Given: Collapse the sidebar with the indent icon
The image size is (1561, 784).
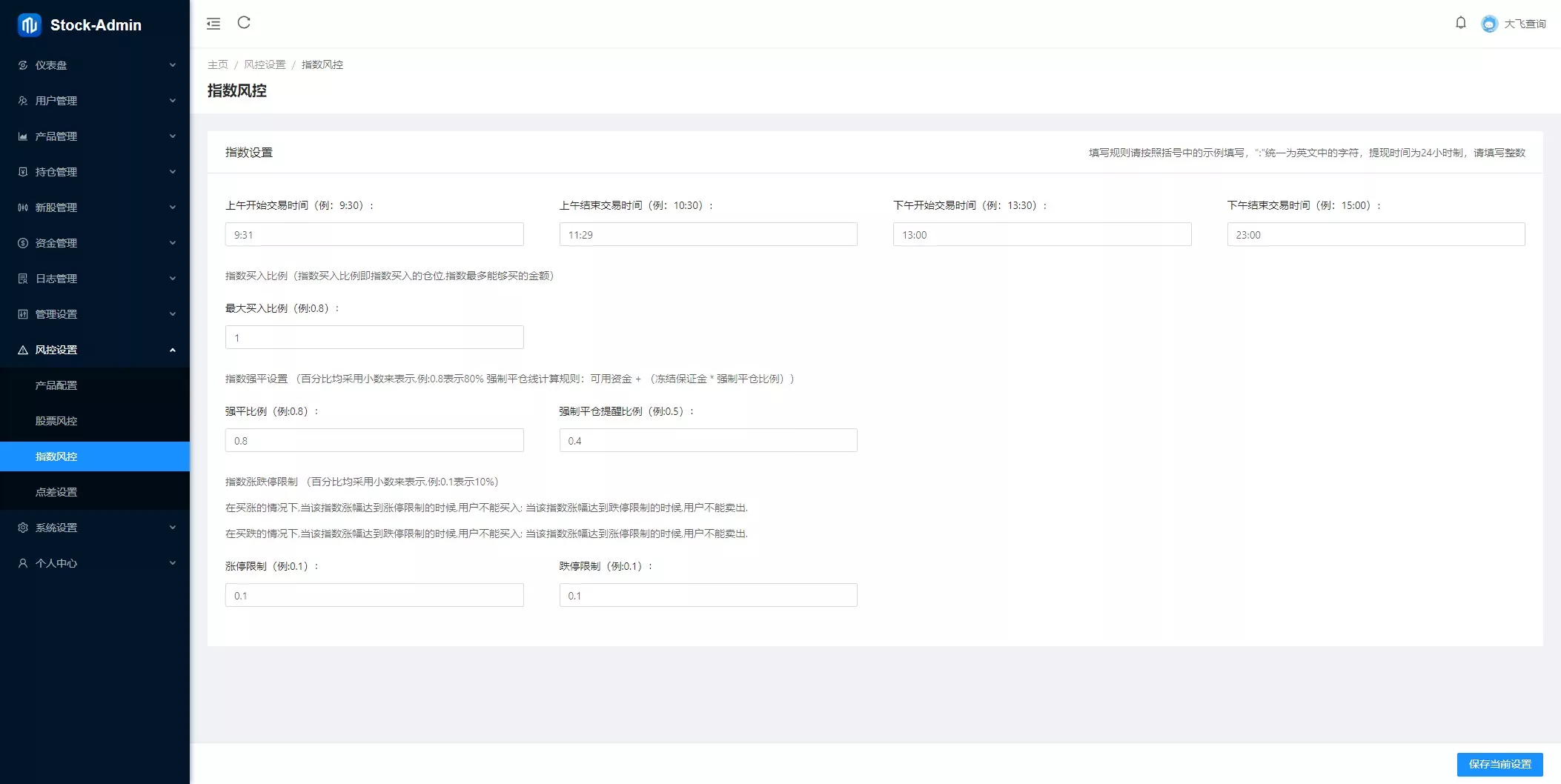Looking at the screenshot, I should click(213, 23).
